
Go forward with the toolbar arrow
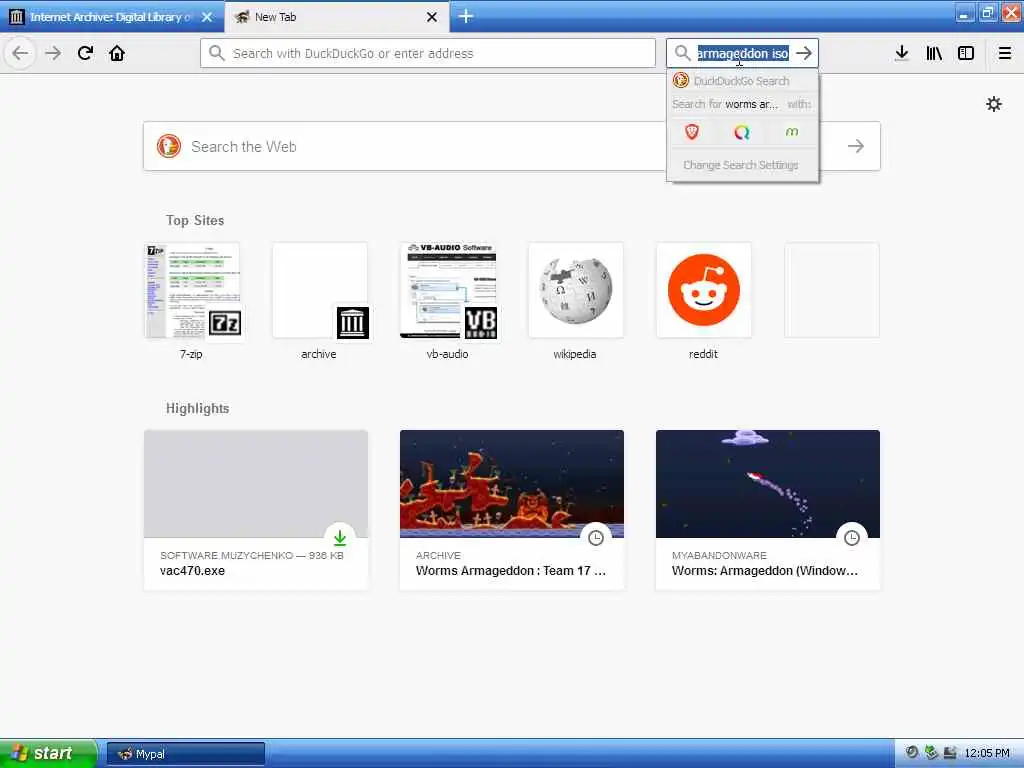pyautogui.click(x=53, y=53)
